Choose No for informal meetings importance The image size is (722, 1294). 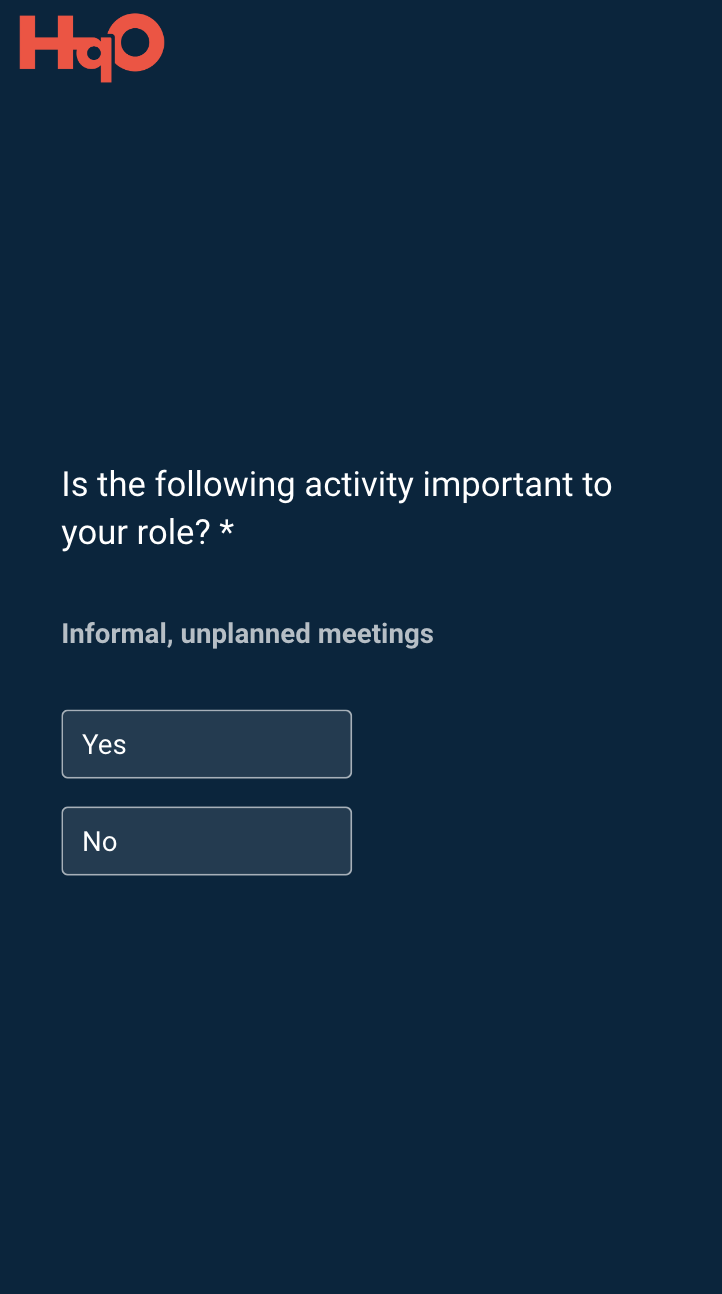pyautogui.click(x=207, y=841)
